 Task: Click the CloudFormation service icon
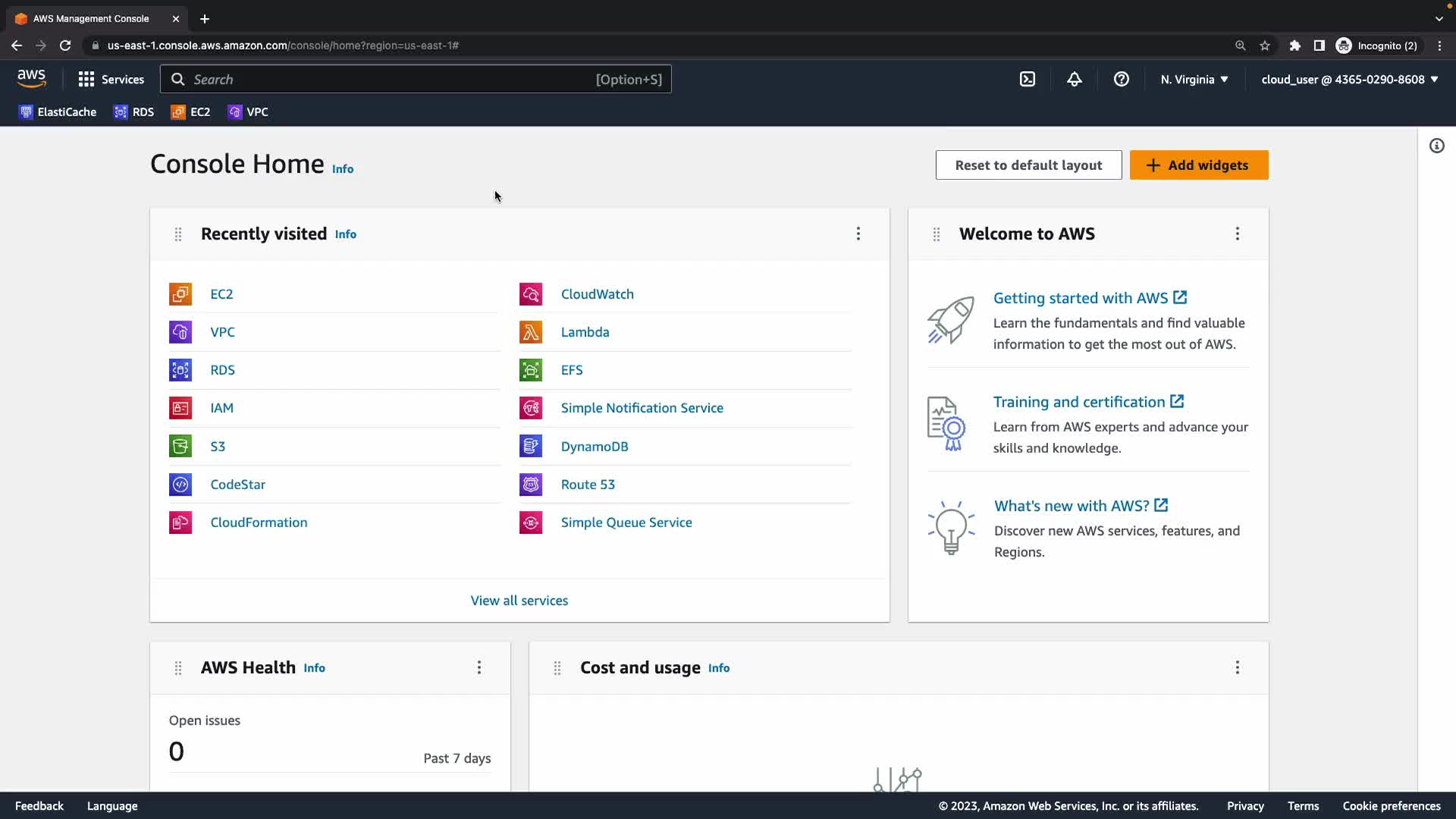[x=180, y=522]
